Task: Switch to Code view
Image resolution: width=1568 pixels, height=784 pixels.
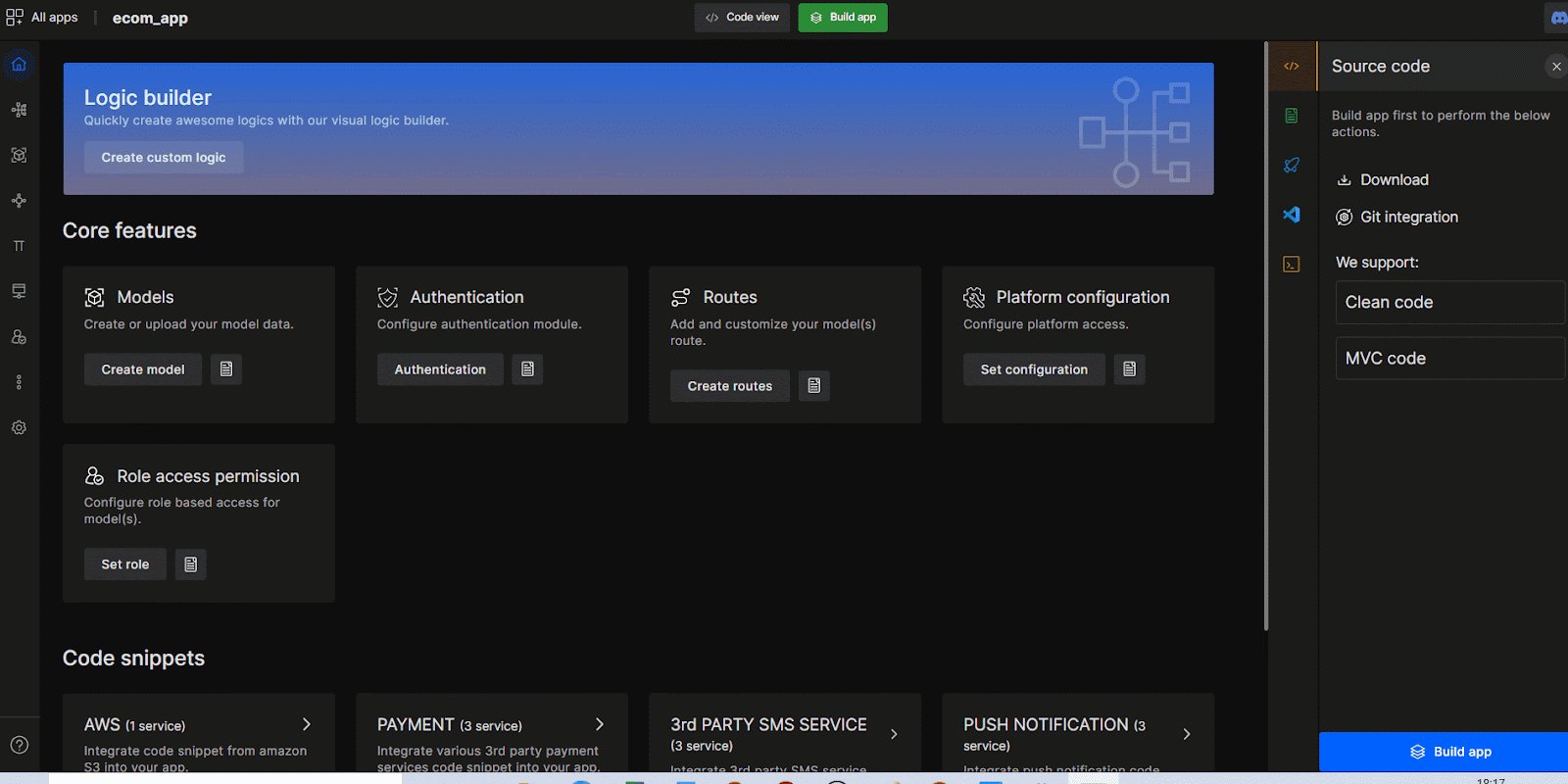Action: pyautogui.click(x=742, y=18)
